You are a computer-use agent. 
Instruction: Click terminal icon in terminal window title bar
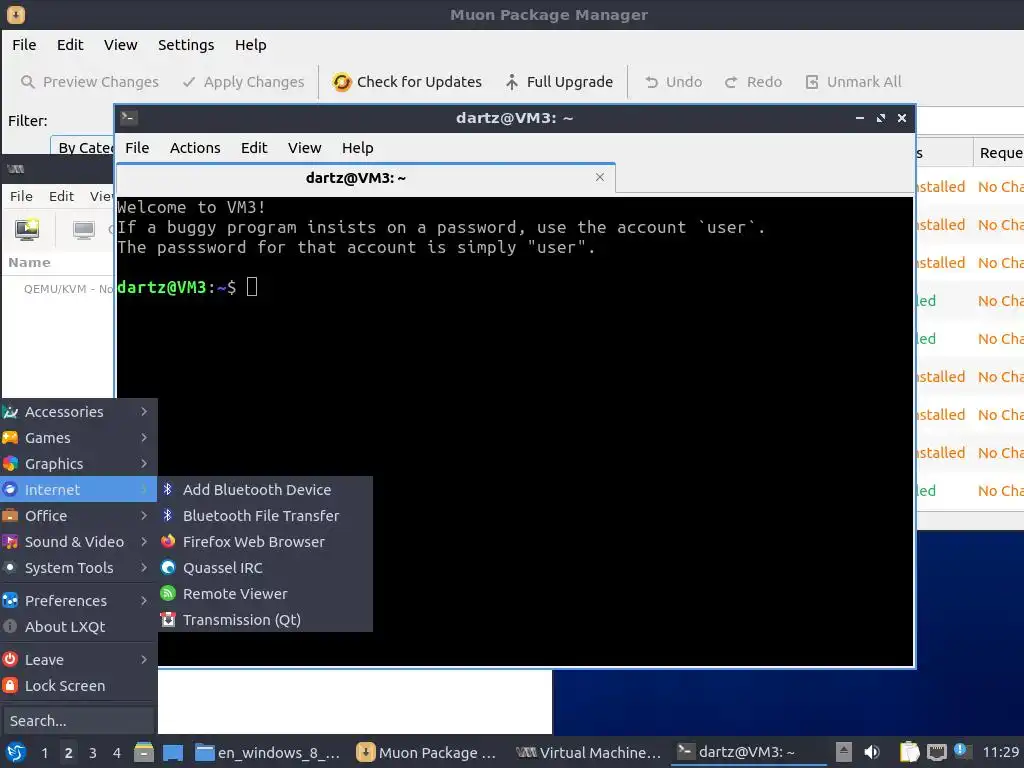128,118
